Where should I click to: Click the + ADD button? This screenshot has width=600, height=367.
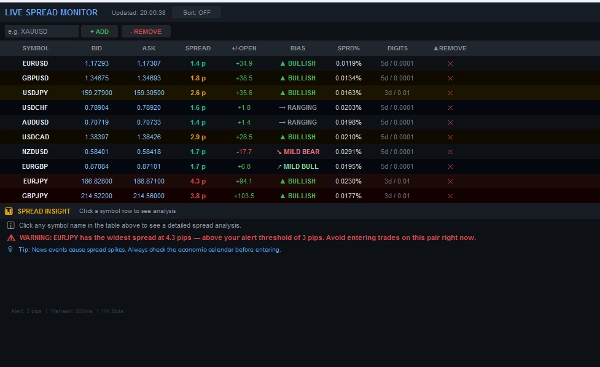(99, 31)
